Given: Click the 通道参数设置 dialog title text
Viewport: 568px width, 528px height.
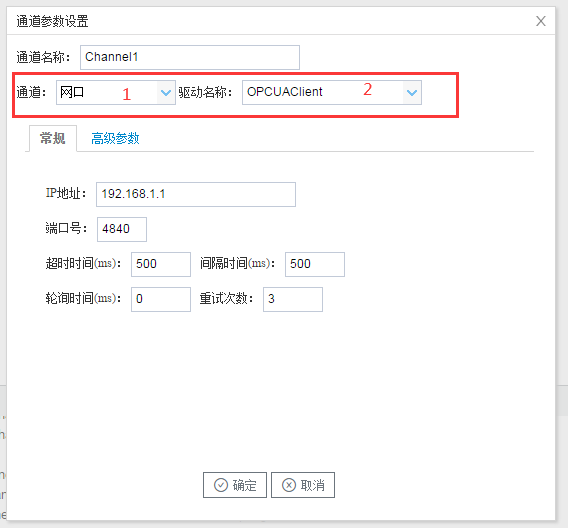Looking at the screenshot, I should (52, 21).
